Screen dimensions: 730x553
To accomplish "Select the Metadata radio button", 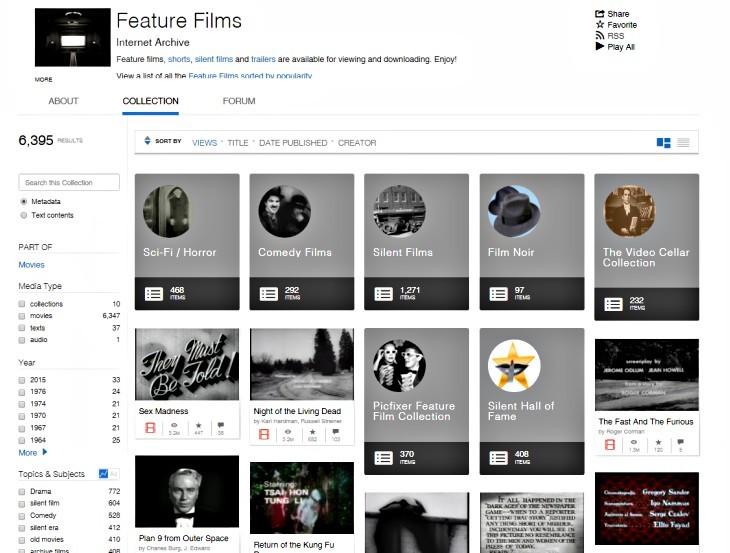I will pyautogui.click(x=23, y=202).
